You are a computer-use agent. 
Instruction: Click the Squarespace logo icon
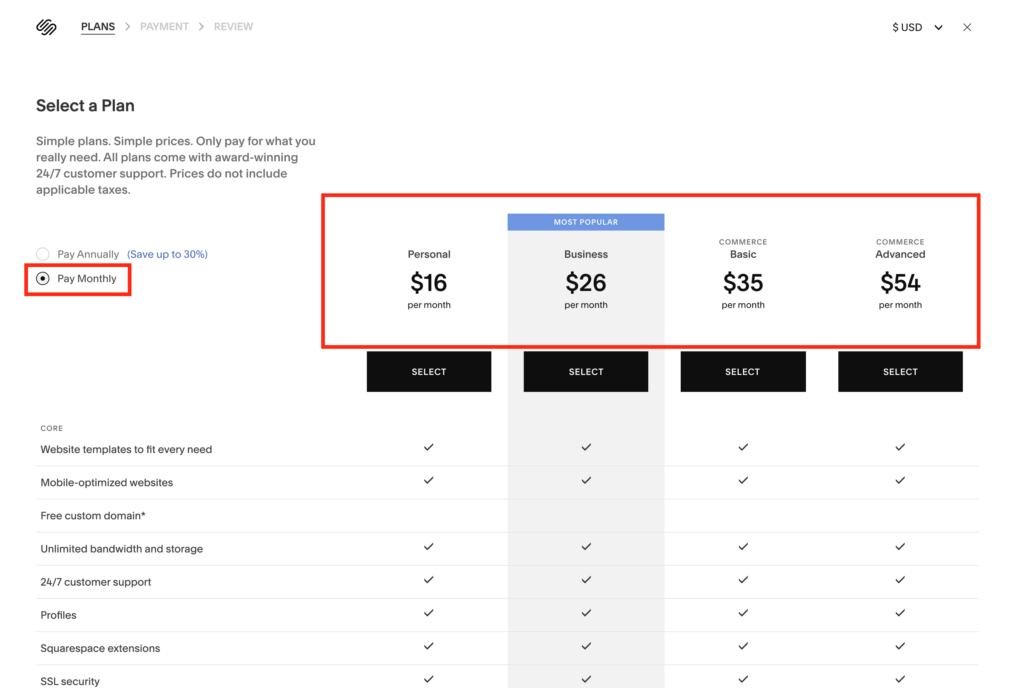click(46, 27)
